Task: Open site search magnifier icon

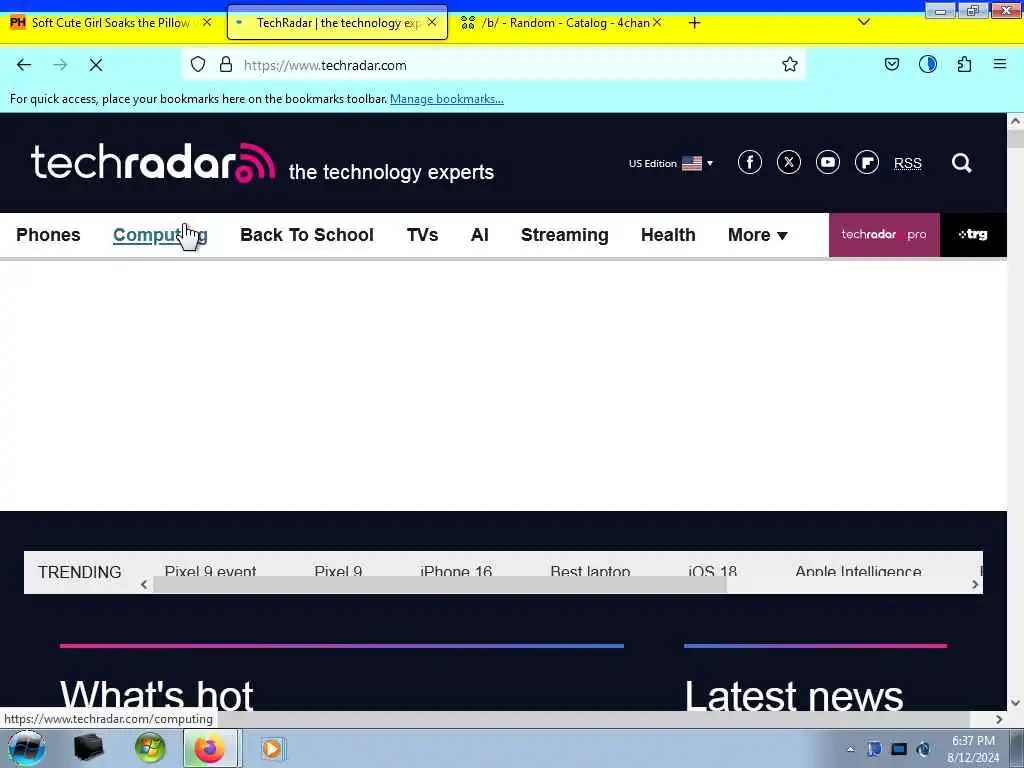Action: [x=961, y=163]
